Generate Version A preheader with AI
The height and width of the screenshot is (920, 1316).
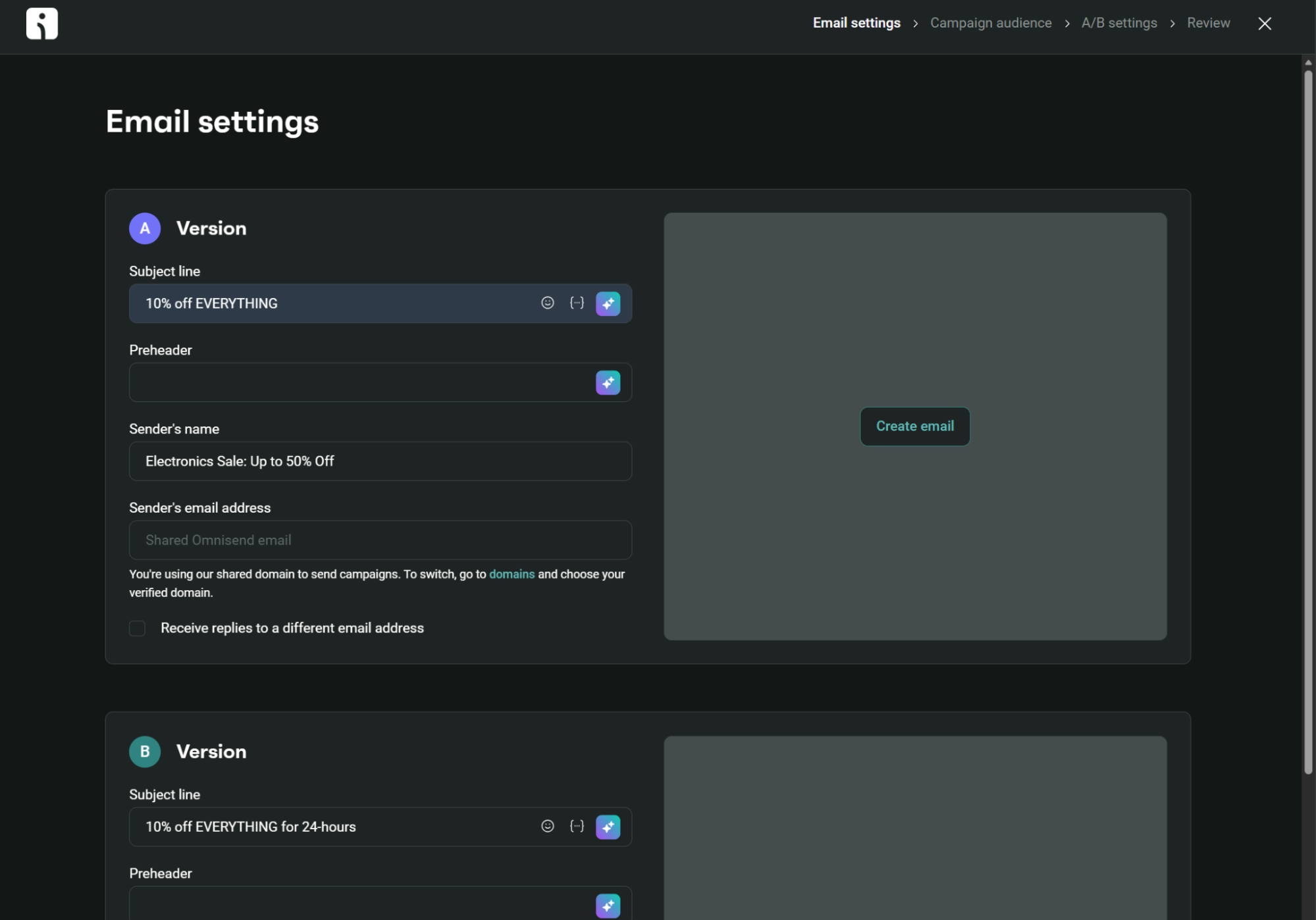click(608, 382)
